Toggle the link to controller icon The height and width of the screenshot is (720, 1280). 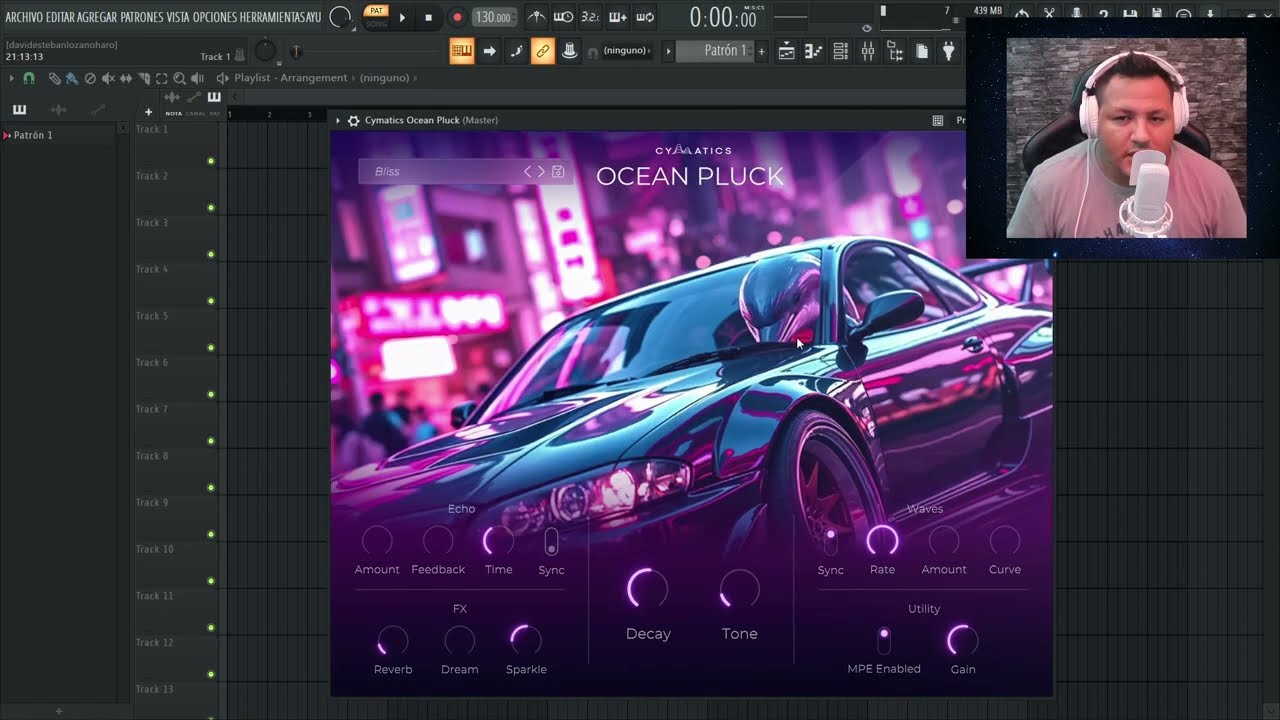tap(542, 51)
